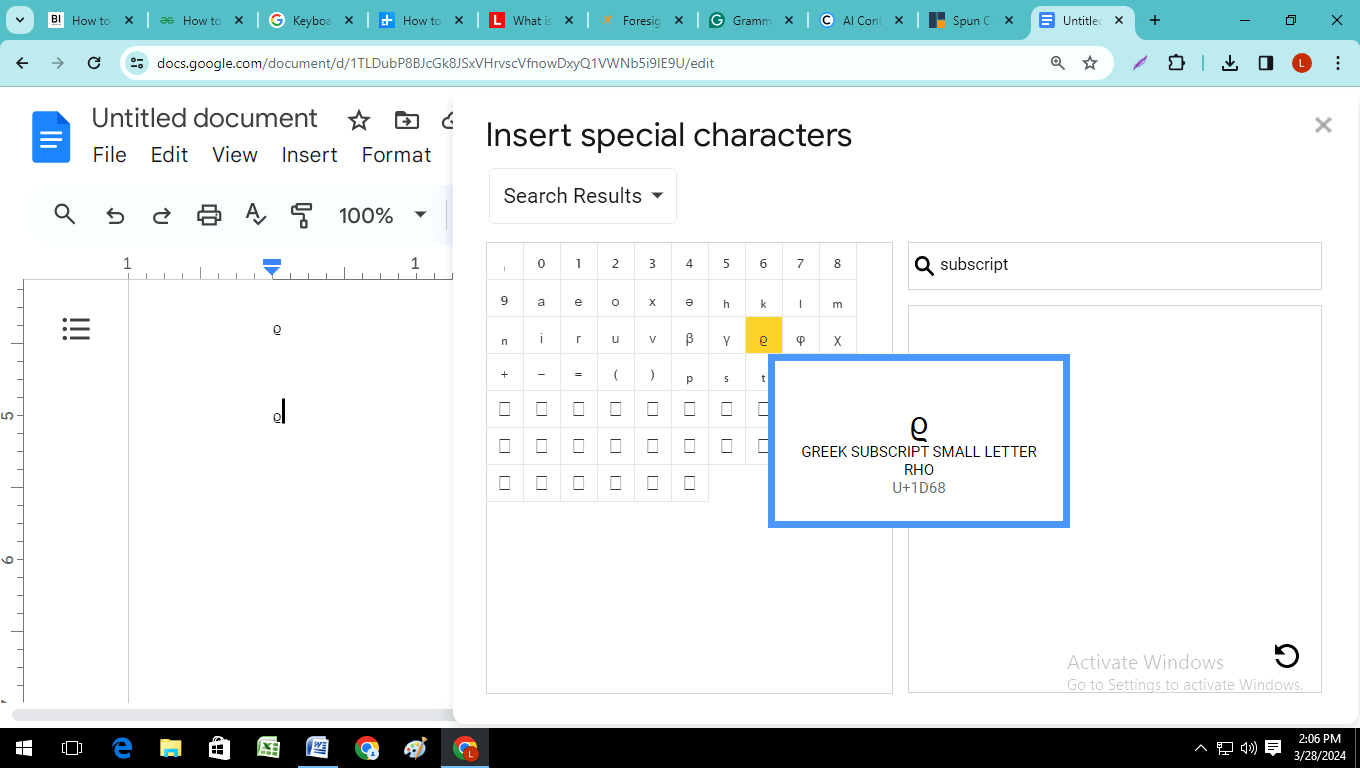
Task: Open the Move to folder dialog
Action: coord(406,120)
